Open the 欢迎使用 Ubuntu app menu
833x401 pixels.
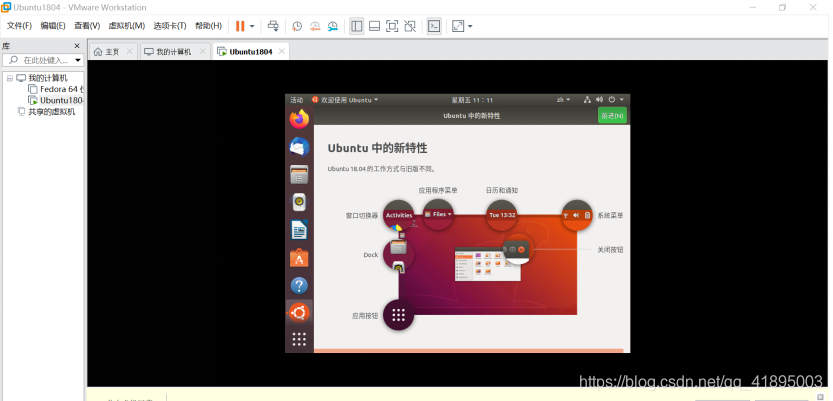click(345, 100)
